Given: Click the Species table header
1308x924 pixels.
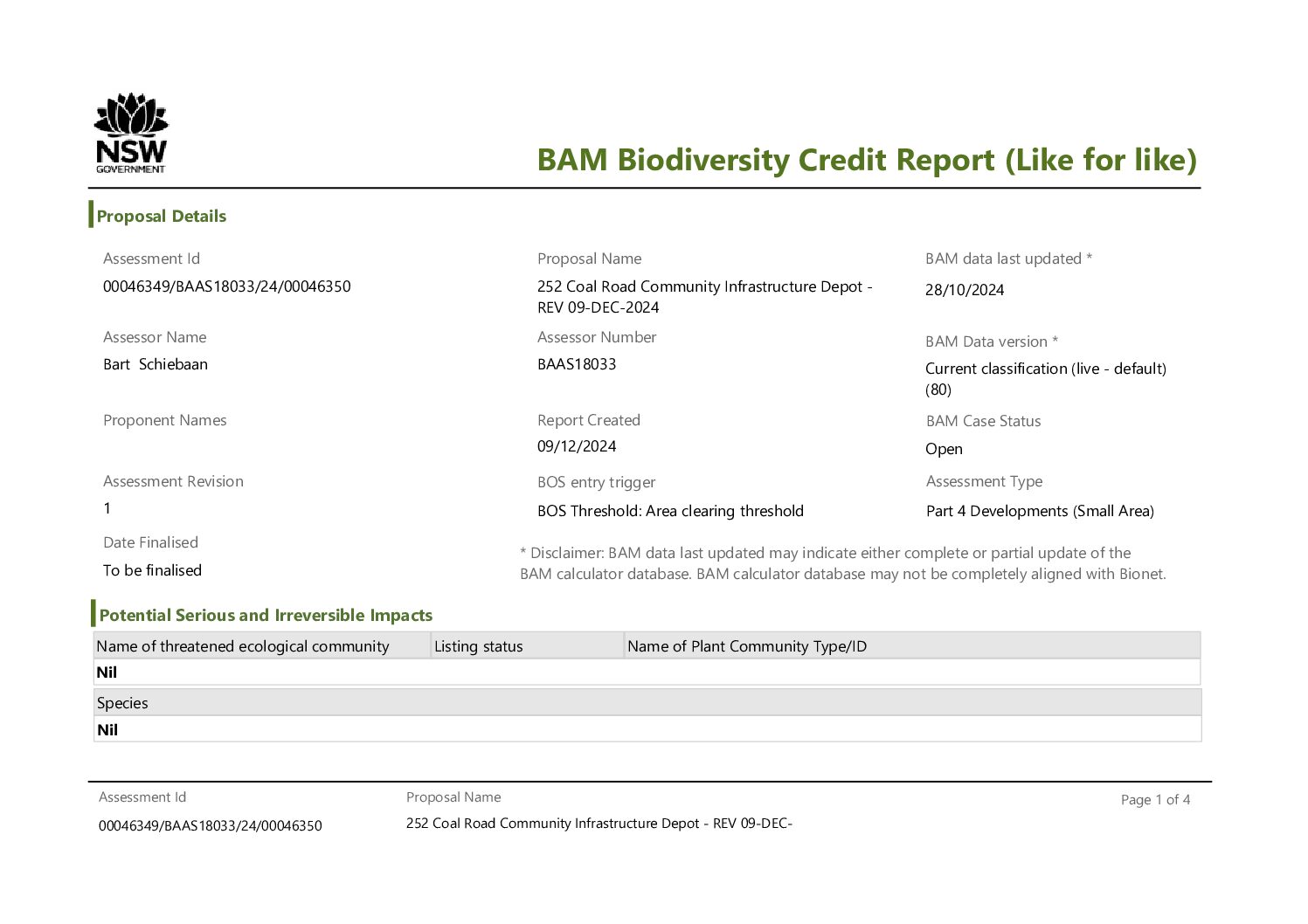Looking at the screenshot, I should pyautogui.click(x=647, y=703).
